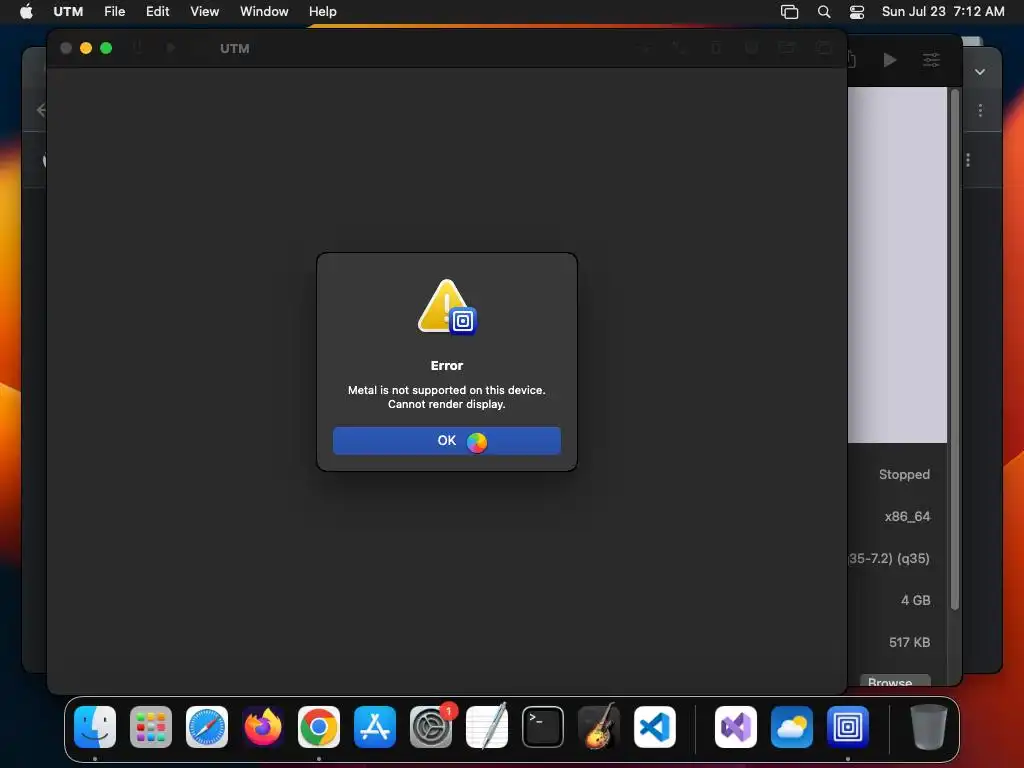The image size is (1024, 768).
Task: Open the Trash from the Dock
Action: click(x=928, y=727)
